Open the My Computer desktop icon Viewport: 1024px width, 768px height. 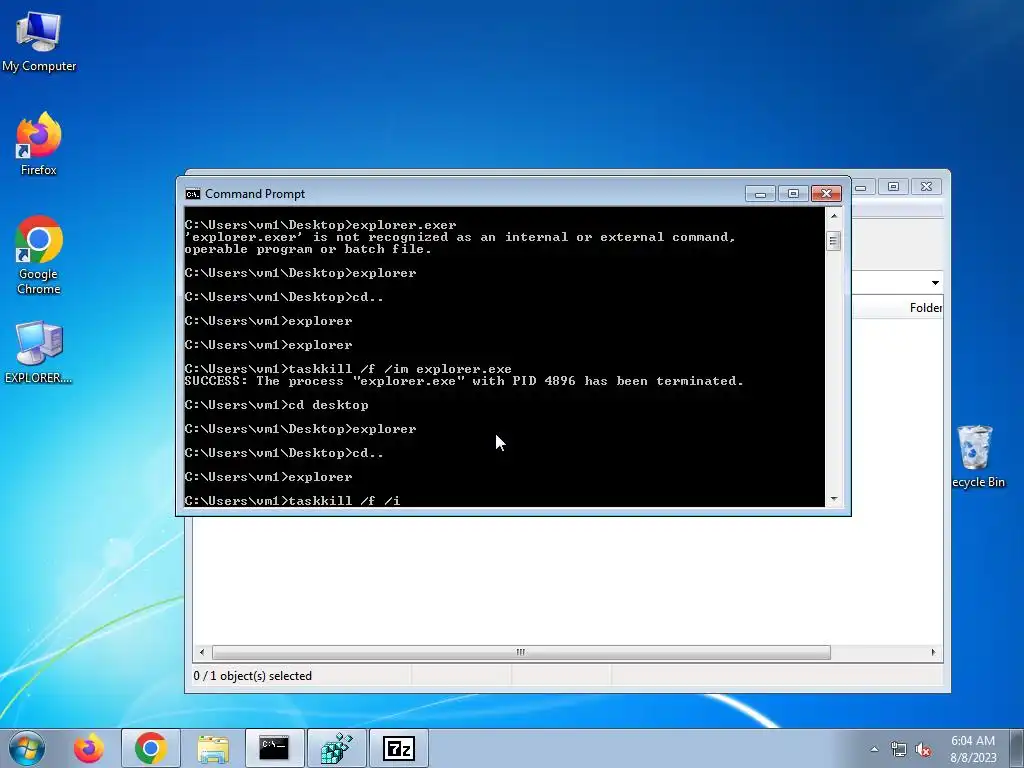[39, 42]
